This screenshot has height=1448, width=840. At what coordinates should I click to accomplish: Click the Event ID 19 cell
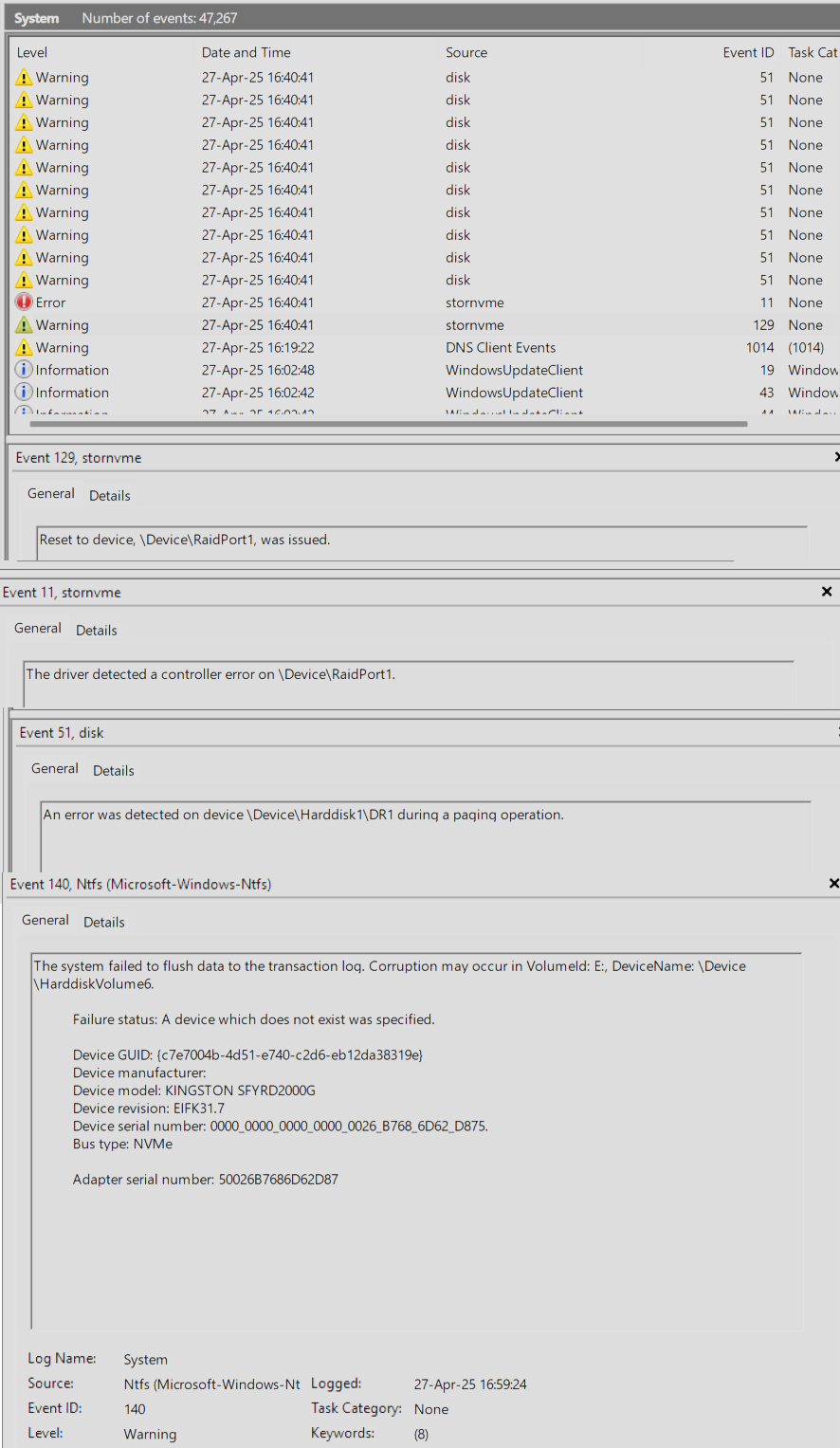[767, 370]
